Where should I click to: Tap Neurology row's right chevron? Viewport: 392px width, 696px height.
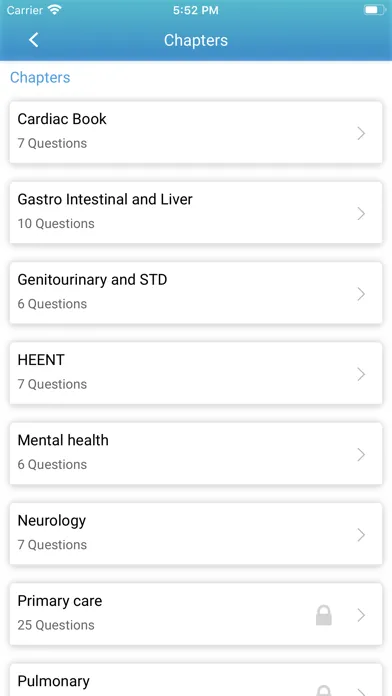pos(361,535)
